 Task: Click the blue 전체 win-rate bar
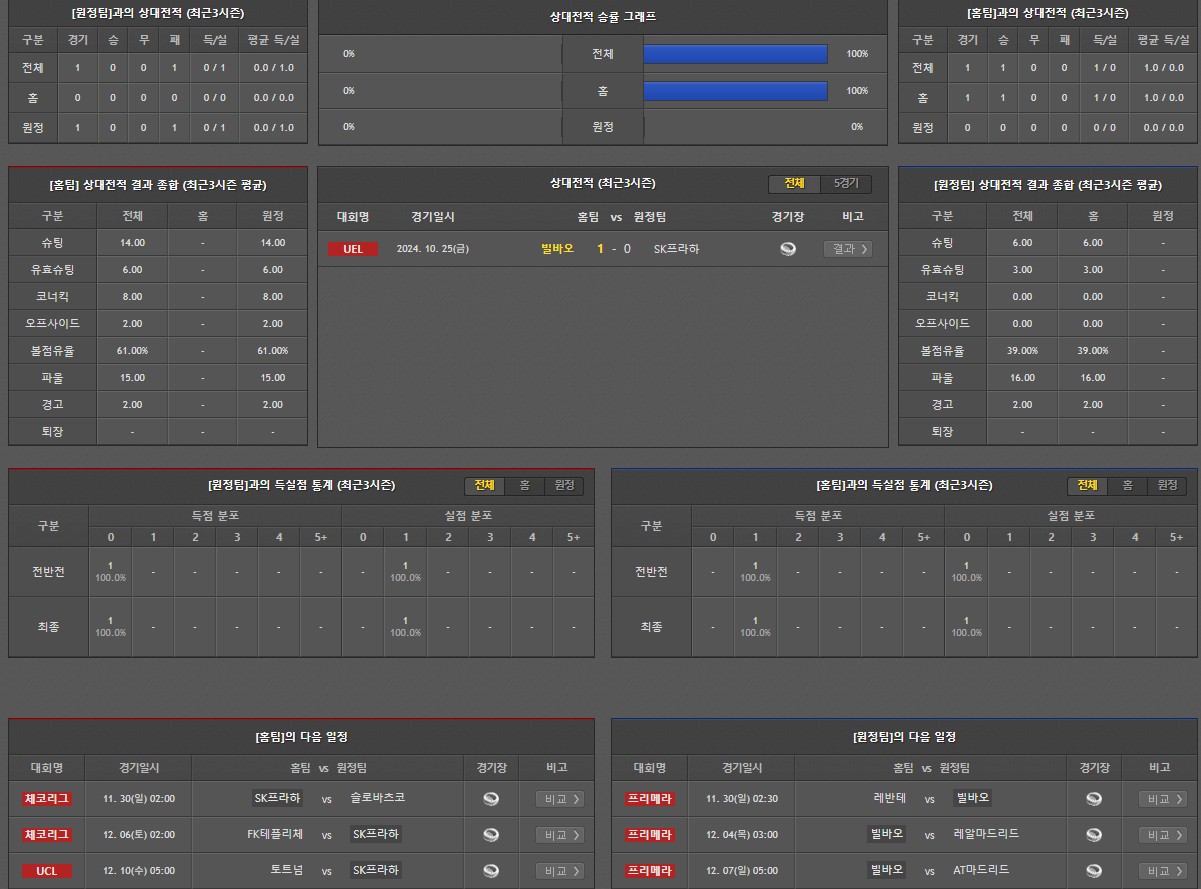tap(735, 54)
